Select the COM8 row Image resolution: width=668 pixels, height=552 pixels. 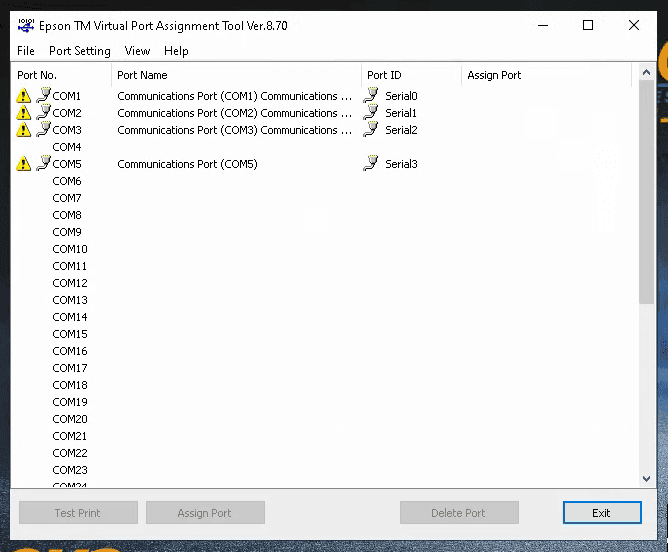click(x=322, y=216)
